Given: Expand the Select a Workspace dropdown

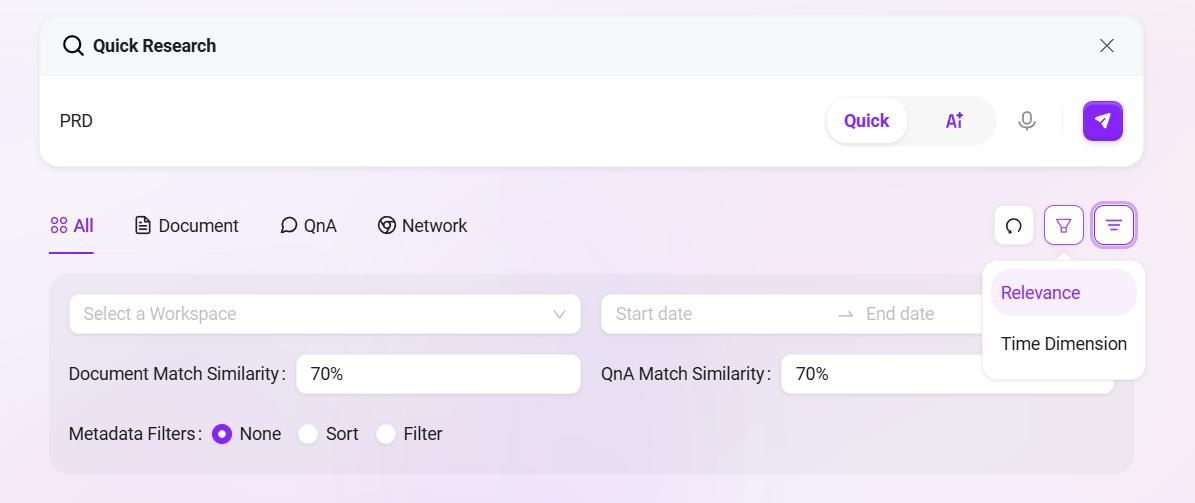Looking at the screenshot, I should pos(324,314).
